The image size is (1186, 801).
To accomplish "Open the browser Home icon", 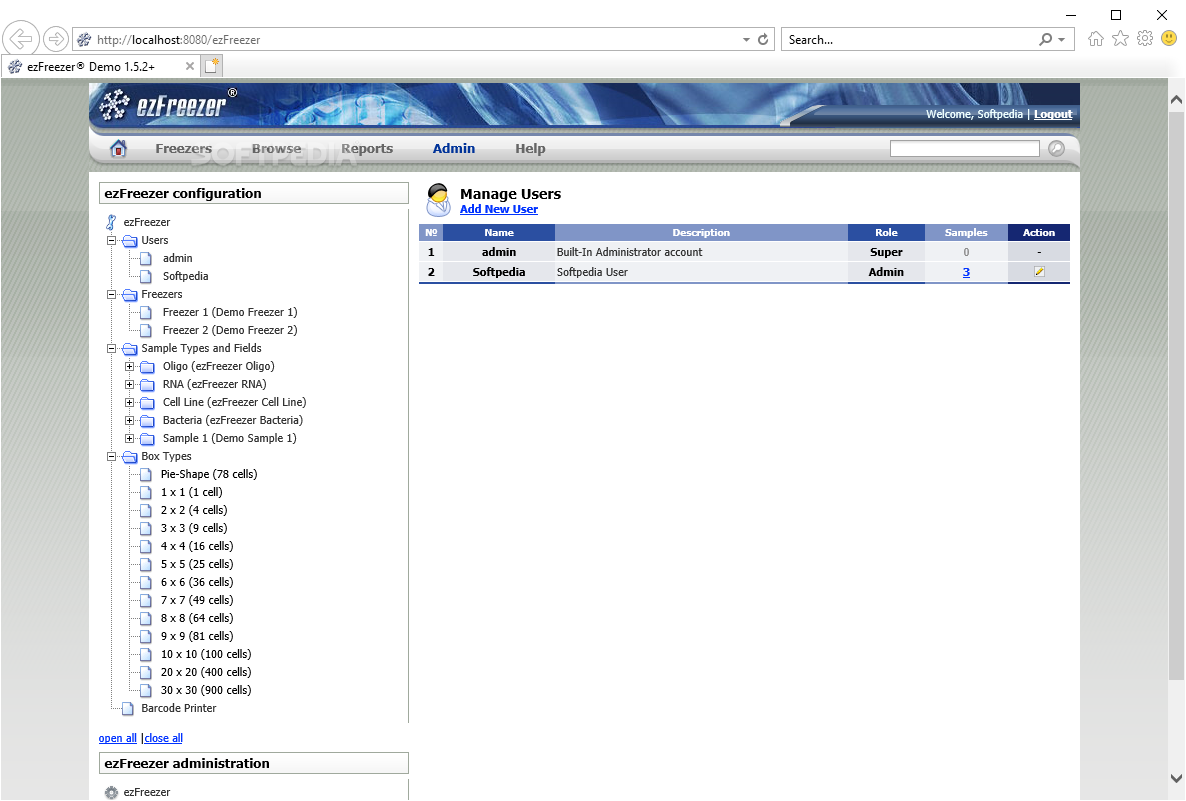I will [1095, 39].
